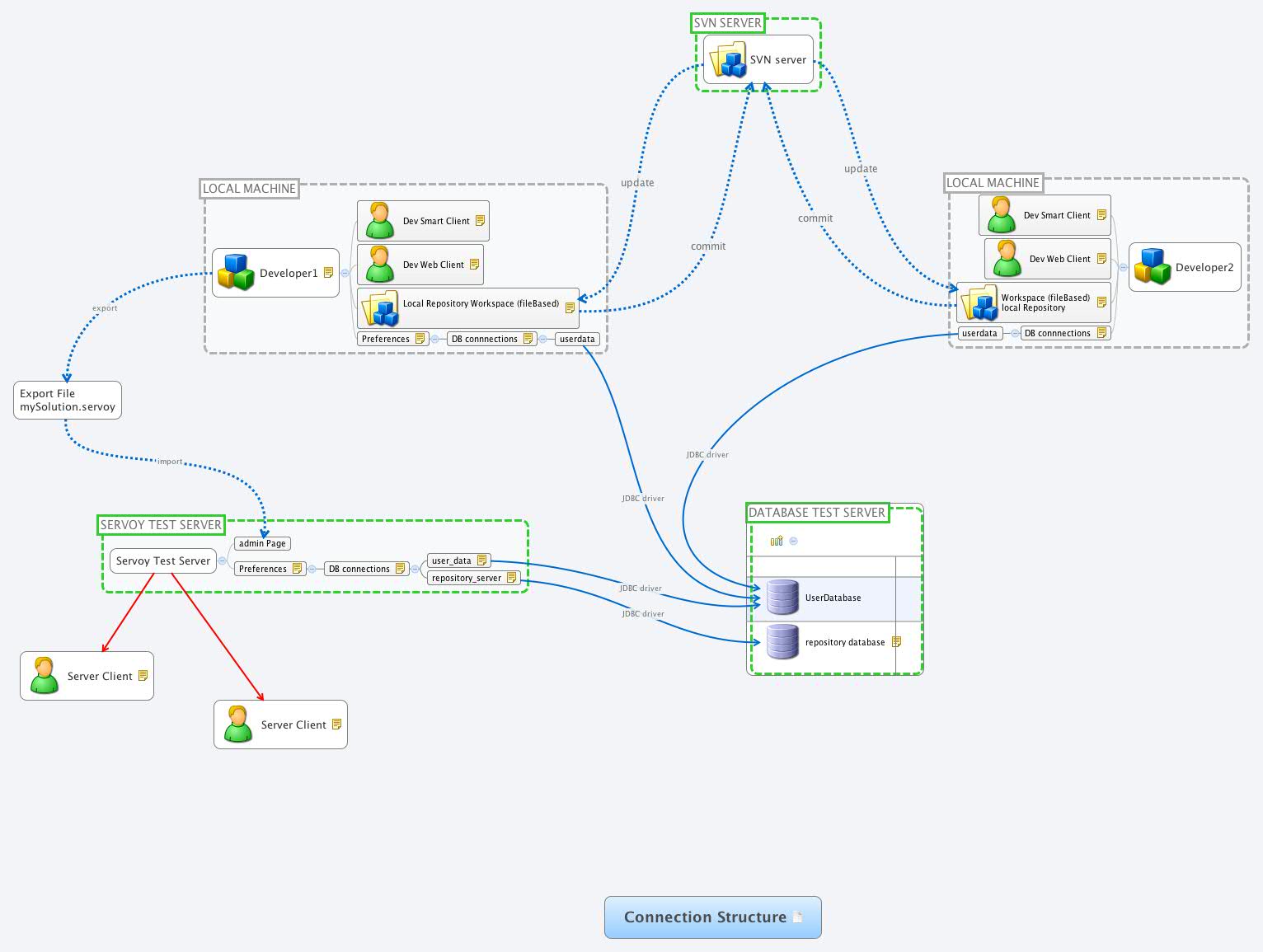1263x952 pixels.
Task: Click the SVN server folder icon
Action: (726, 59)
